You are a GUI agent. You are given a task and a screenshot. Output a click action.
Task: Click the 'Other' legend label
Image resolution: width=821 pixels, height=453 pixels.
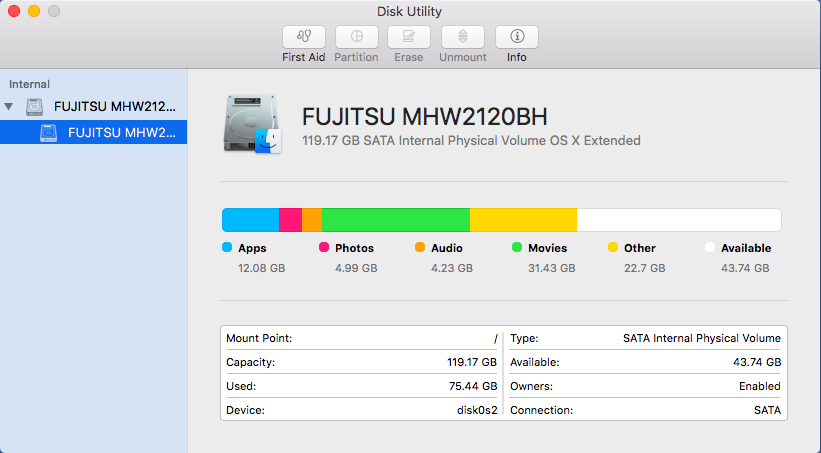pyautogui.click(x=640, y=248)
